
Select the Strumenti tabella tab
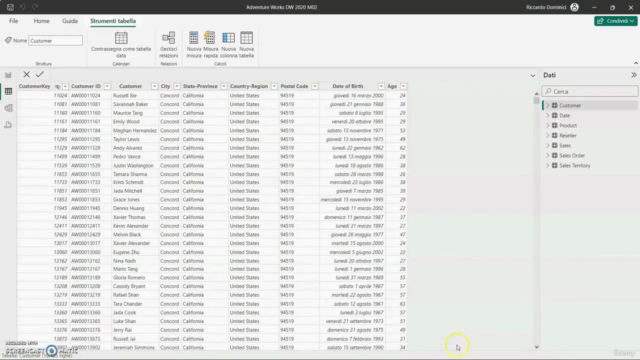click(x=113, y=21)
